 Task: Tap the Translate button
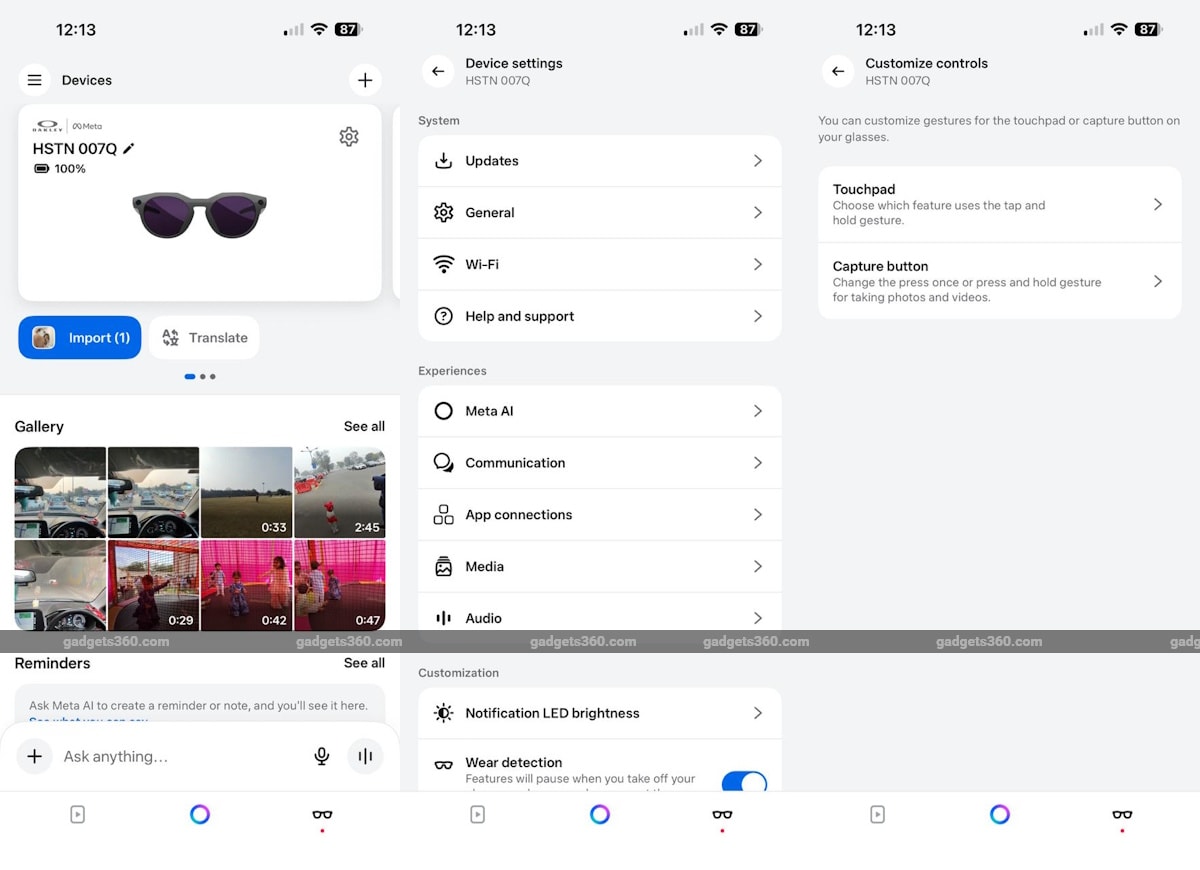click(205, 338)
